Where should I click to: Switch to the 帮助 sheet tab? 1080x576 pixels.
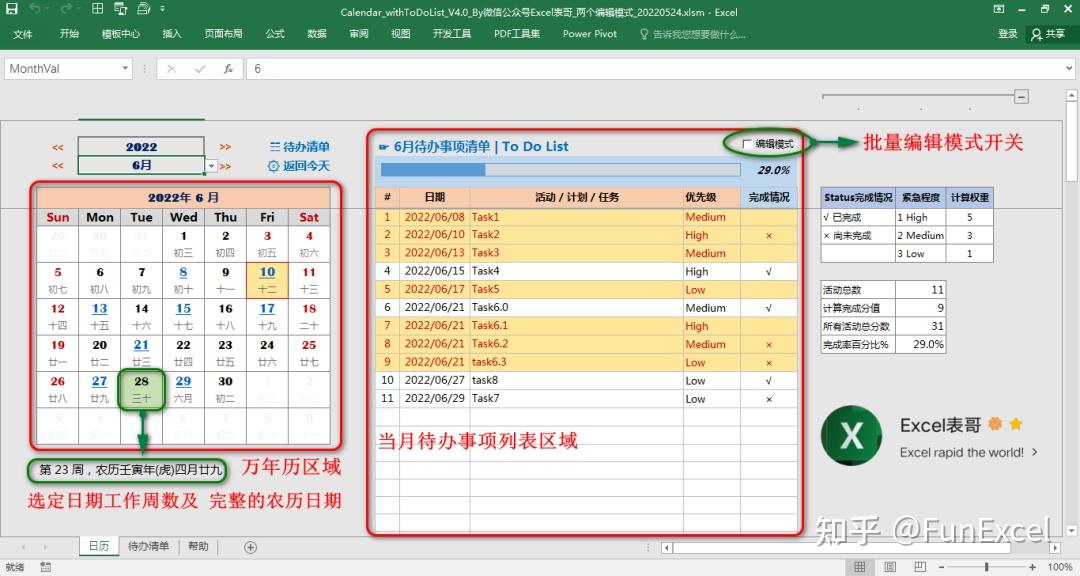tap(198, 546)
